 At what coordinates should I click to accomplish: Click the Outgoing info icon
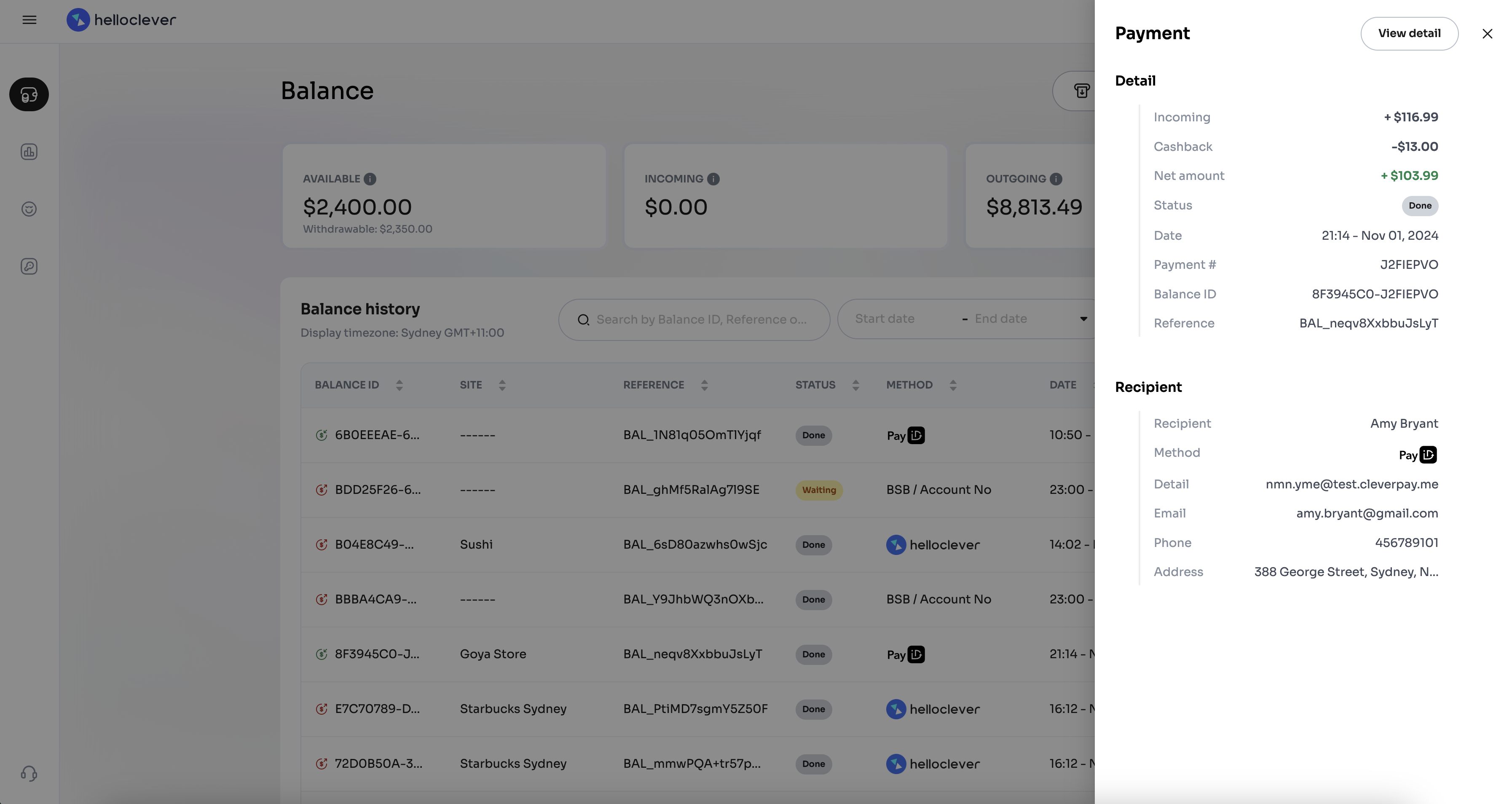click(1055, 179)
